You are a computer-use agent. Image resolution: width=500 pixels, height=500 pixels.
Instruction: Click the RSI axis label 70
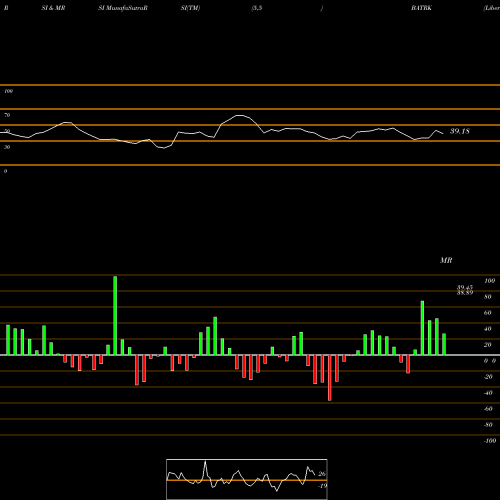coord(7,115)
